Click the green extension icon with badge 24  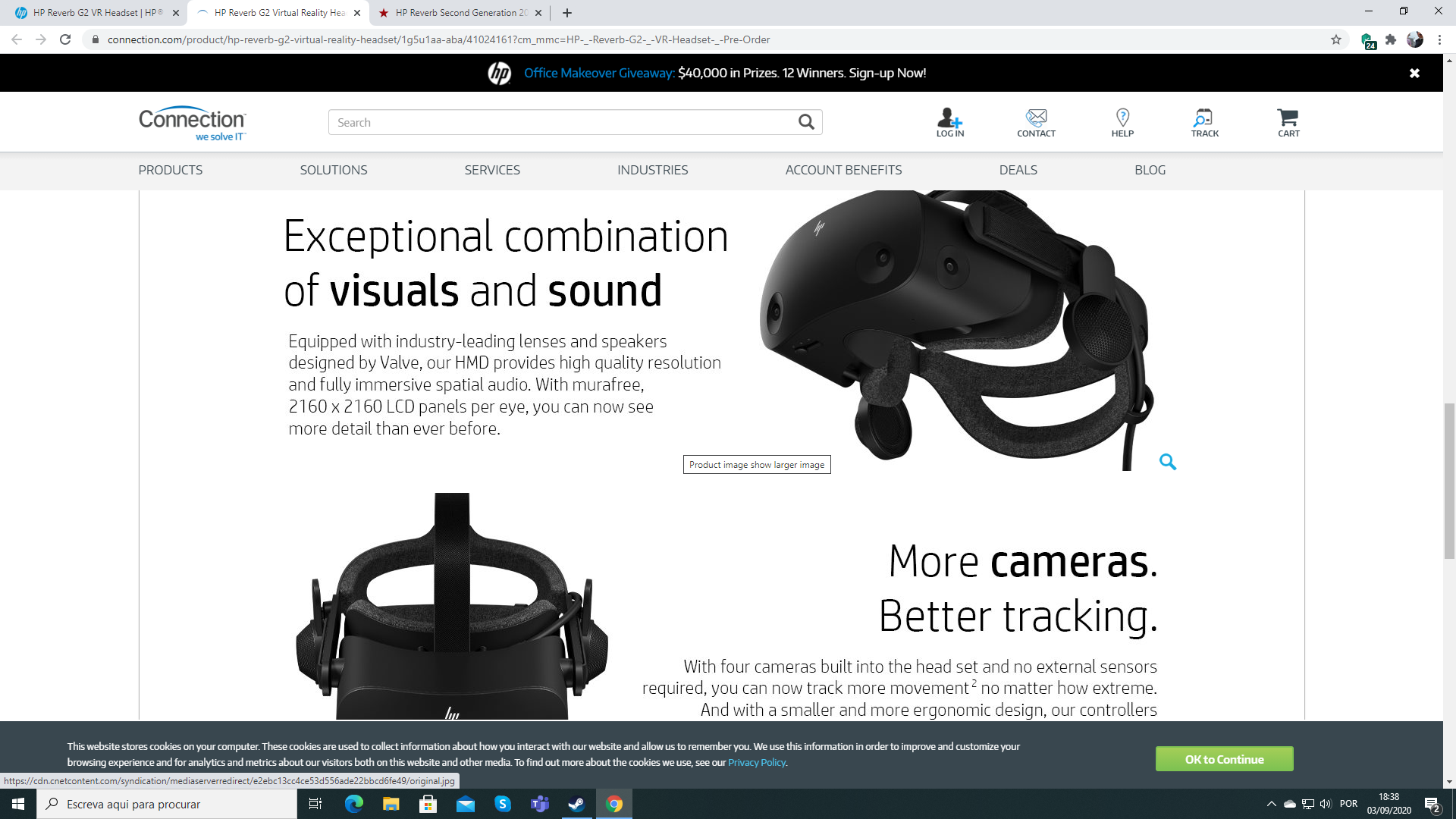[1368, 40]
